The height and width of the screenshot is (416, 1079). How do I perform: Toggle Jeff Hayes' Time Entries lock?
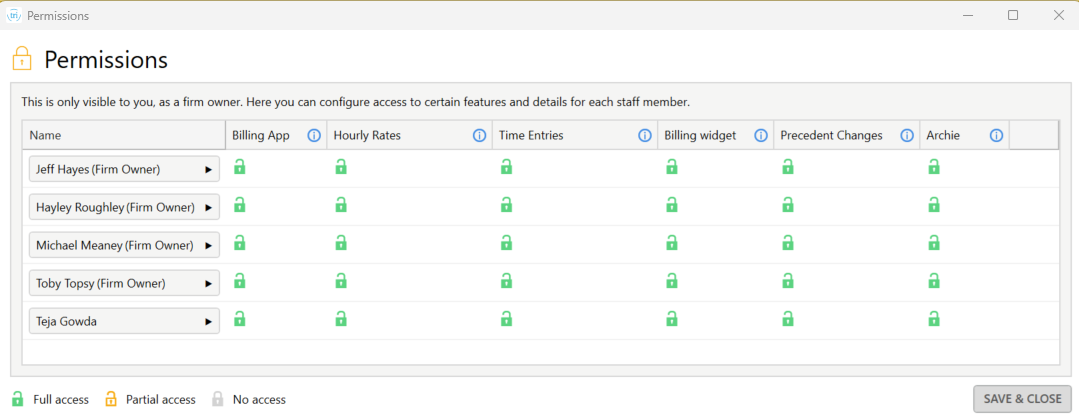[506, 166]
